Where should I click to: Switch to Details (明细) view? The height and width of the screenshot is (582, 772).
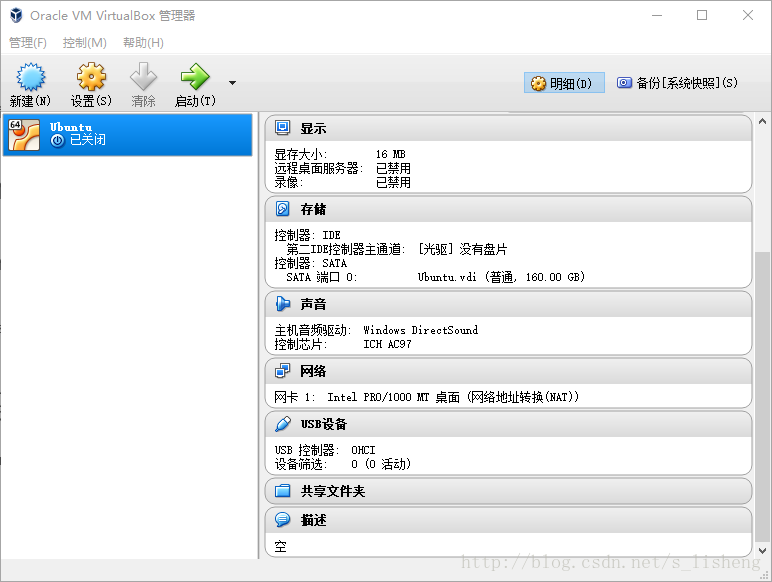click(x=564, y=83)
